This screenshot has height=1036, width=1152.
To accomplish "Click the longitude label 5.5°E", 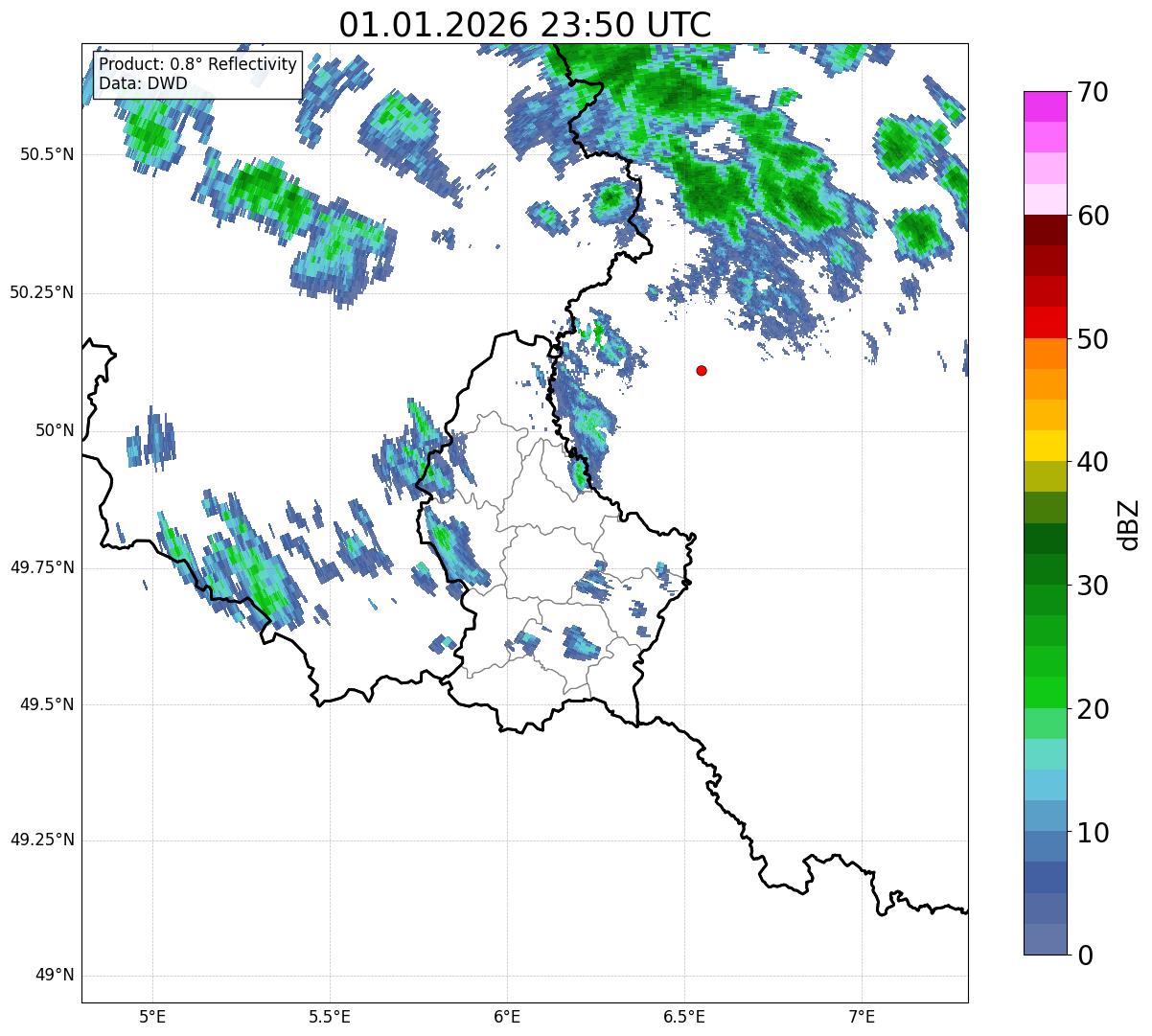I will 330,1016.
